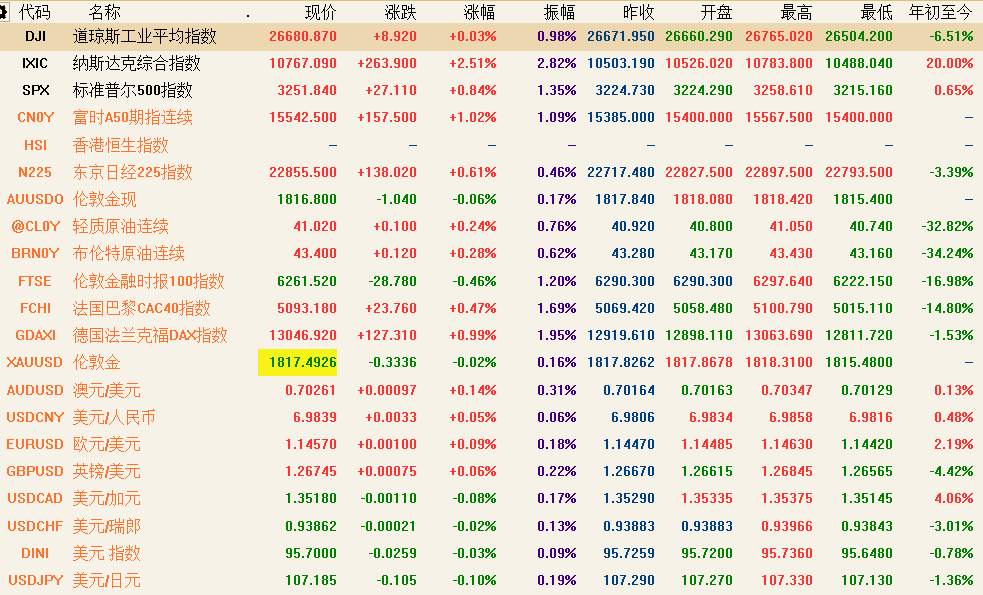Open 法国巴黎CAC40指数 row
Viewport: 983px width, 595px height.
point(142,308)
